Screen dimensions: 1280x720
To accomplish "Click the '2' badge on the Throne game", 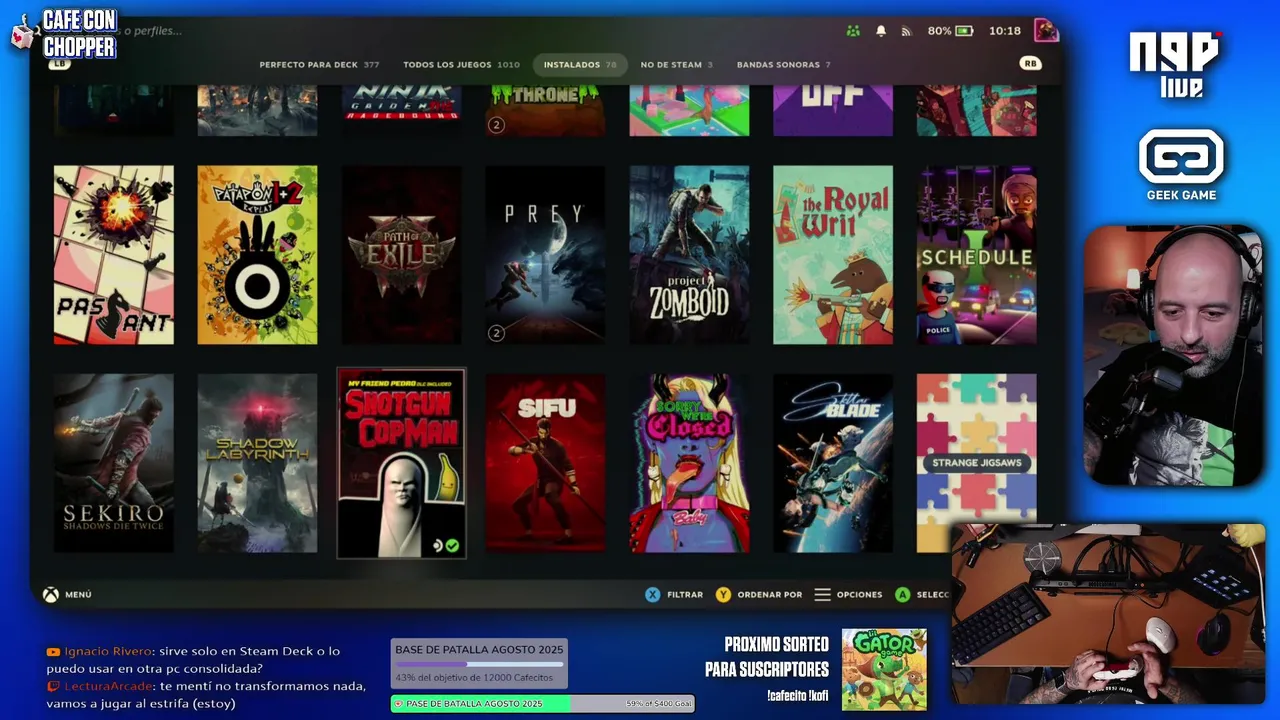I will click(496, 125).
